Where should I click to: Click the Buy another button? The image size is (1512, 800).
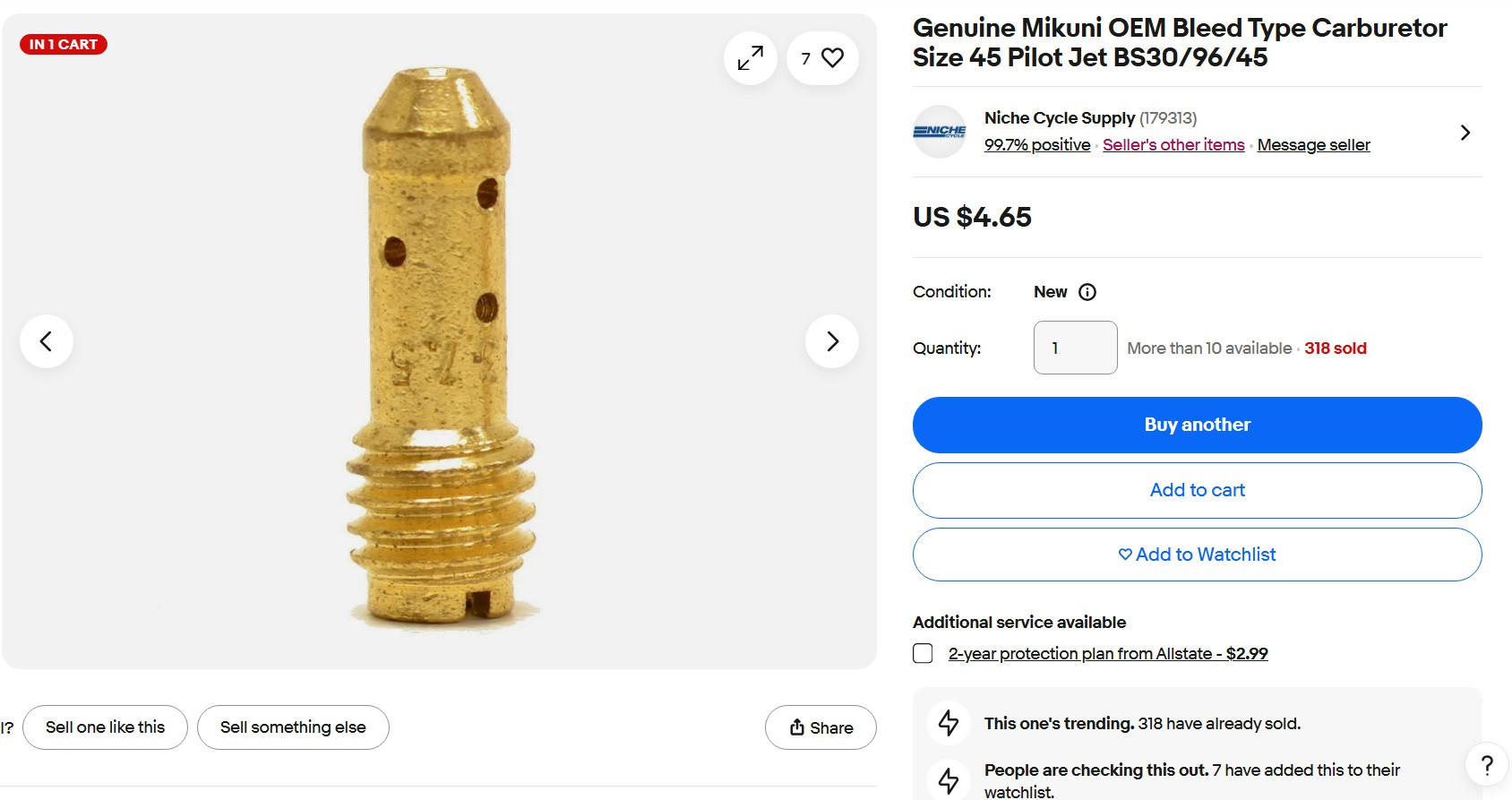coord(1197,425)
